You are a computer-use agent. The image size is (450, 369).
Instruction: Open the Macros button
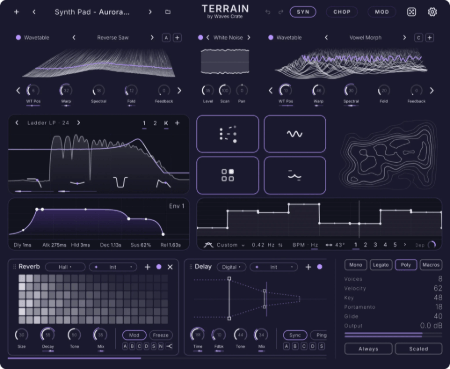coord(431,265)
